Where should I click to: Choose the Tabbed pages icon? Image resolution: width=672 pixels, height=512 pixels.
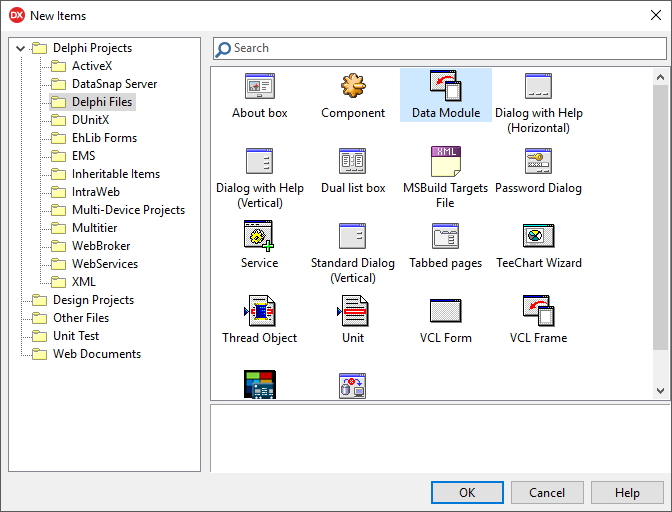tap(445, 237)
